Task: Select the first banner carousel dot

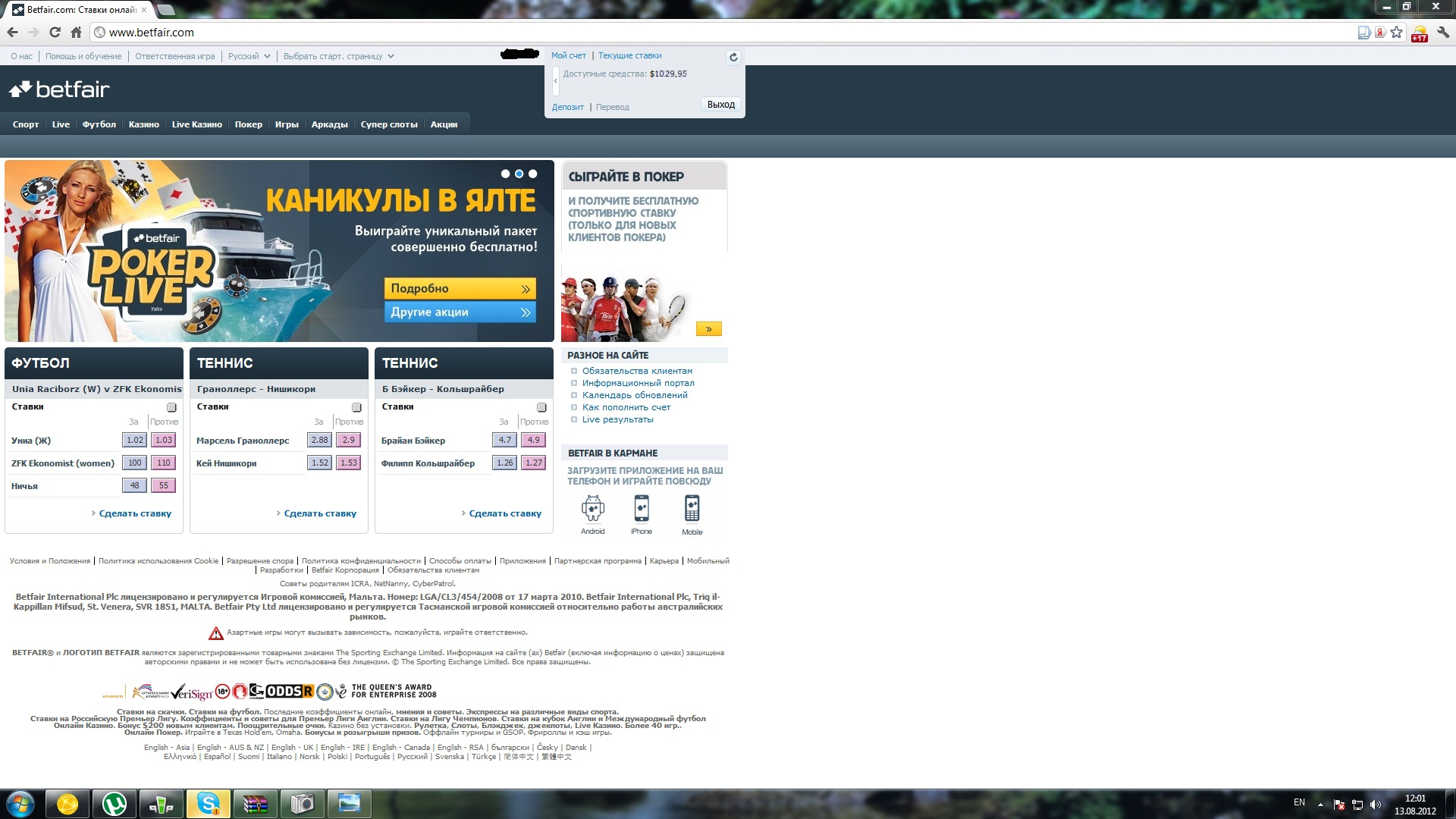Action: point(505,174)
